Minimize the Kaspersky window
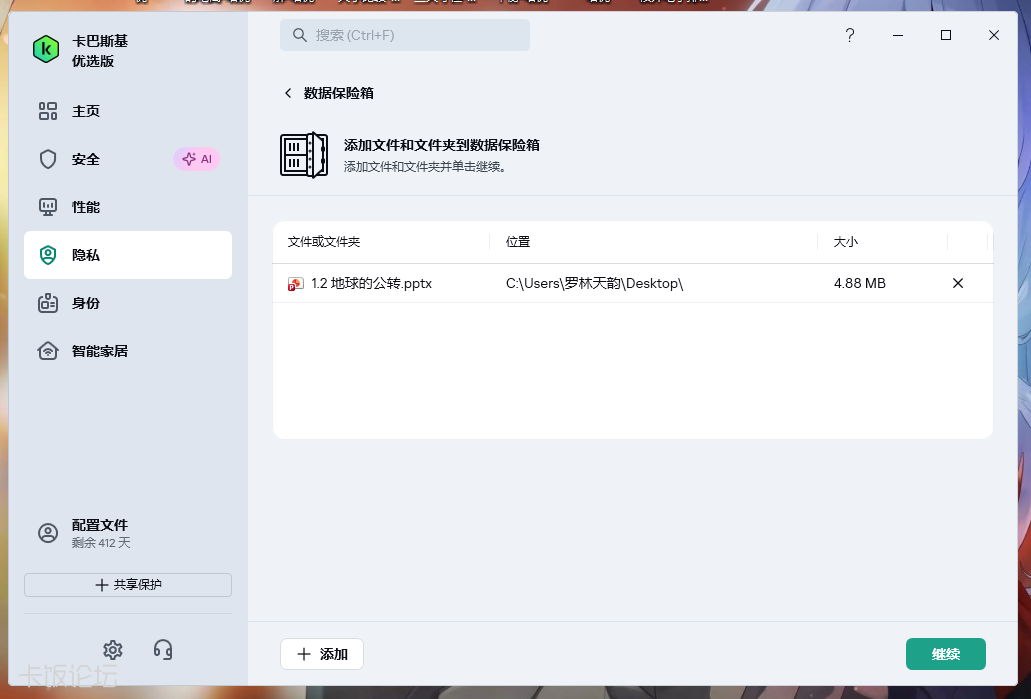The image size is (1031, 699). (898, 35)
